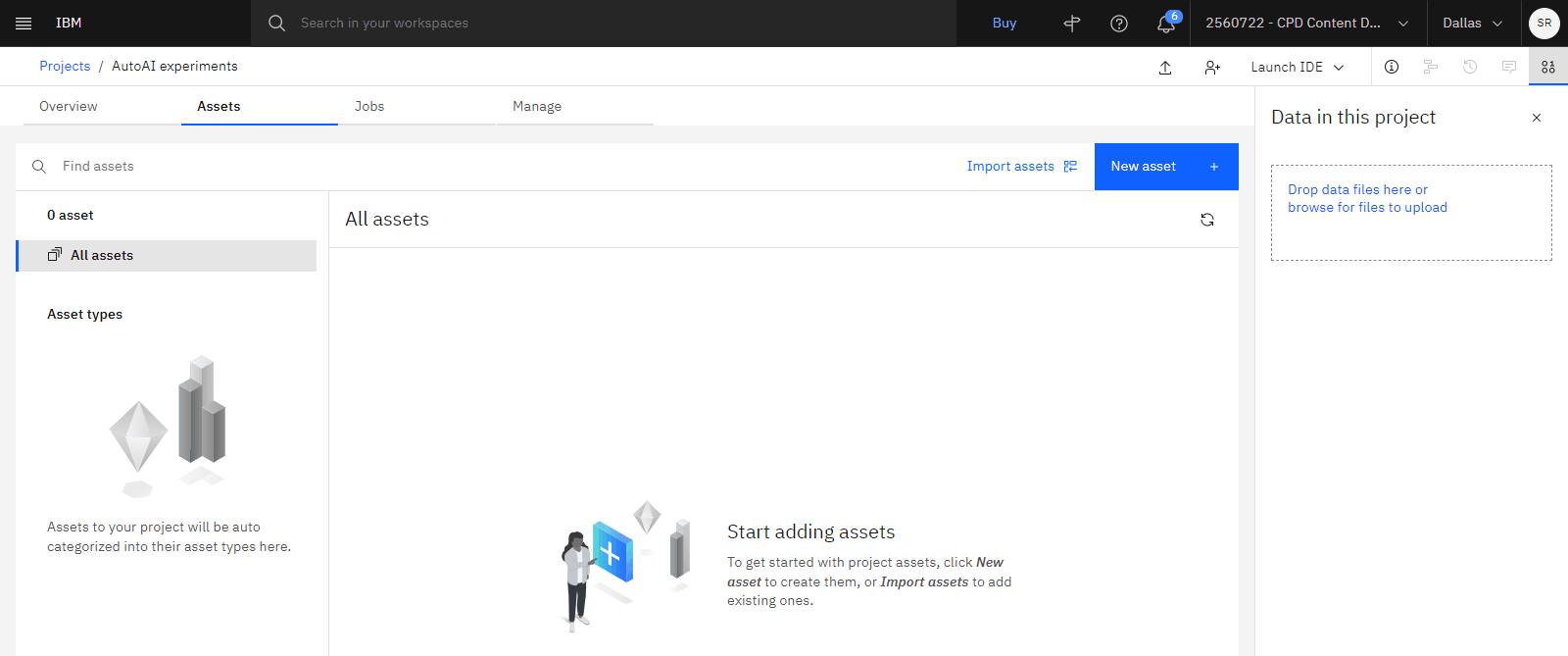Toggle the data panel icon
1568x656 pixels.
click(1548, 67)
